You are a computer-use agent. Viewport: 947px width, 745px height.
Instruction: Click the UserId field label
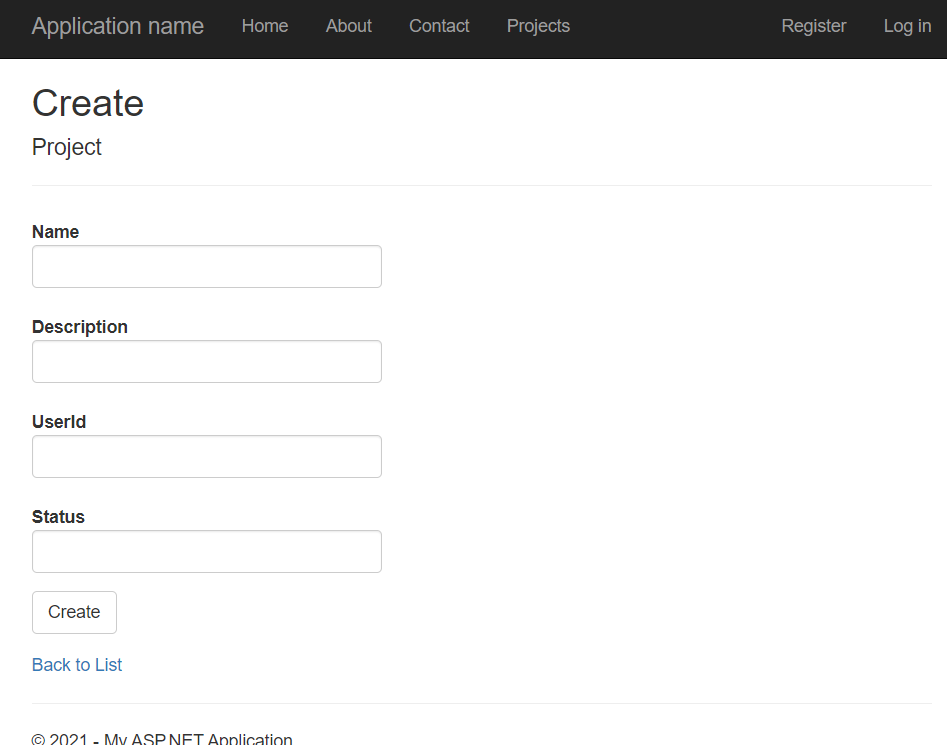click(59, 422)
